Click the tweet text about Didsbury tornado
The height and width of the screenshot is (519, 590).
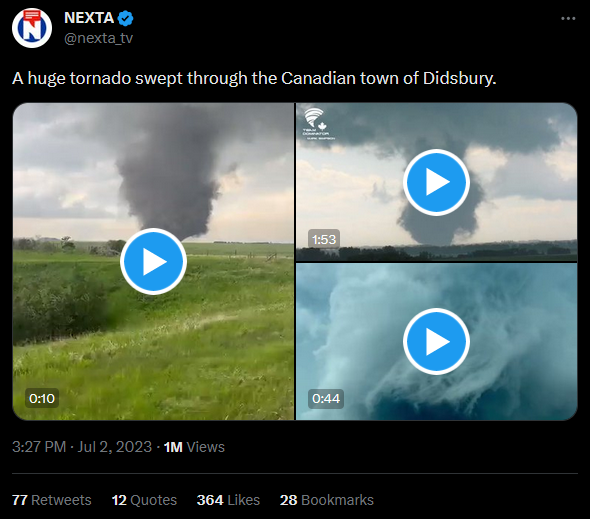tap(254, 78)
